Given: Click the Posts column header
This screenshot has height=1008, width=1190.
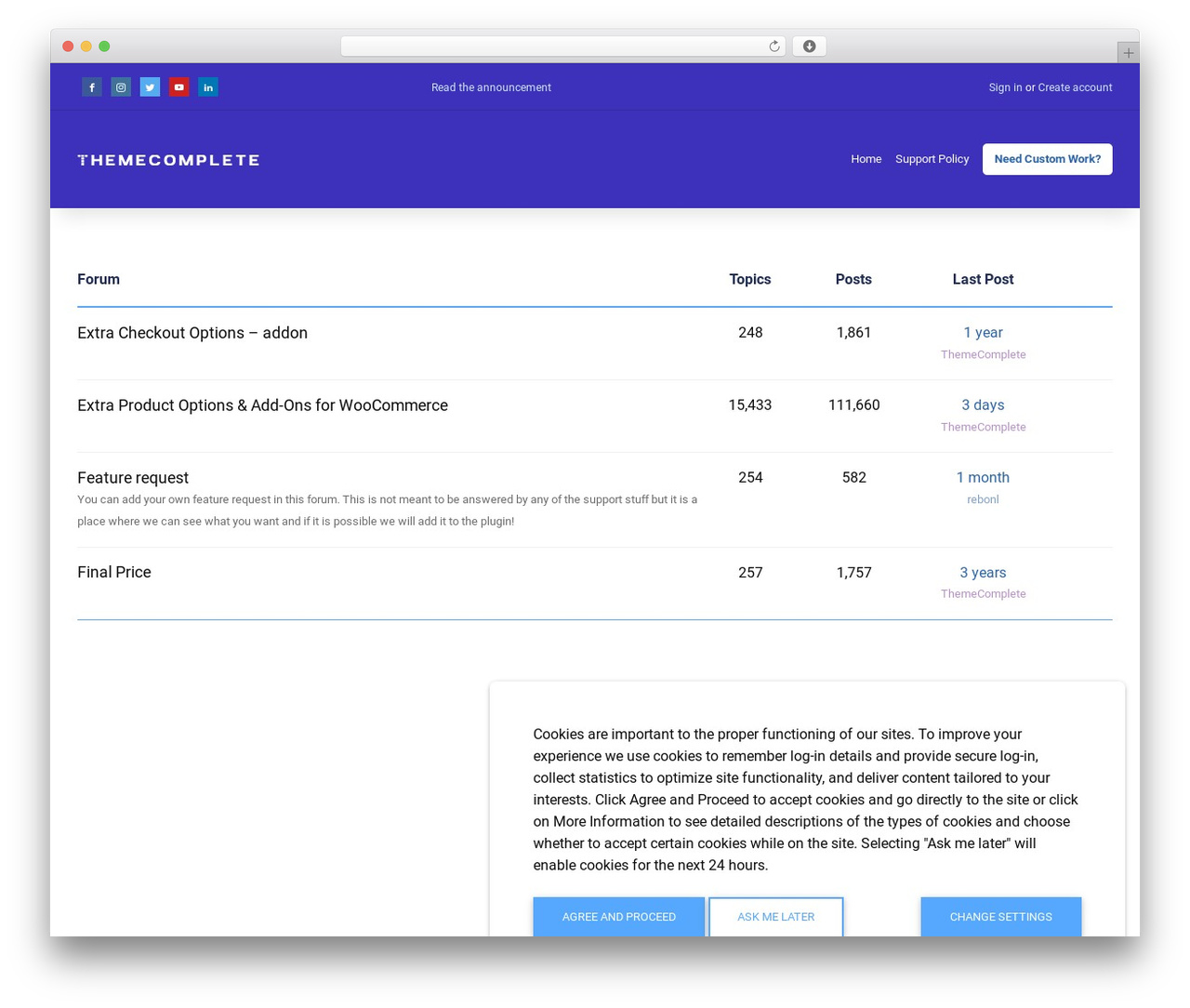Looking at the screenshot, I should tap(853, 280).
